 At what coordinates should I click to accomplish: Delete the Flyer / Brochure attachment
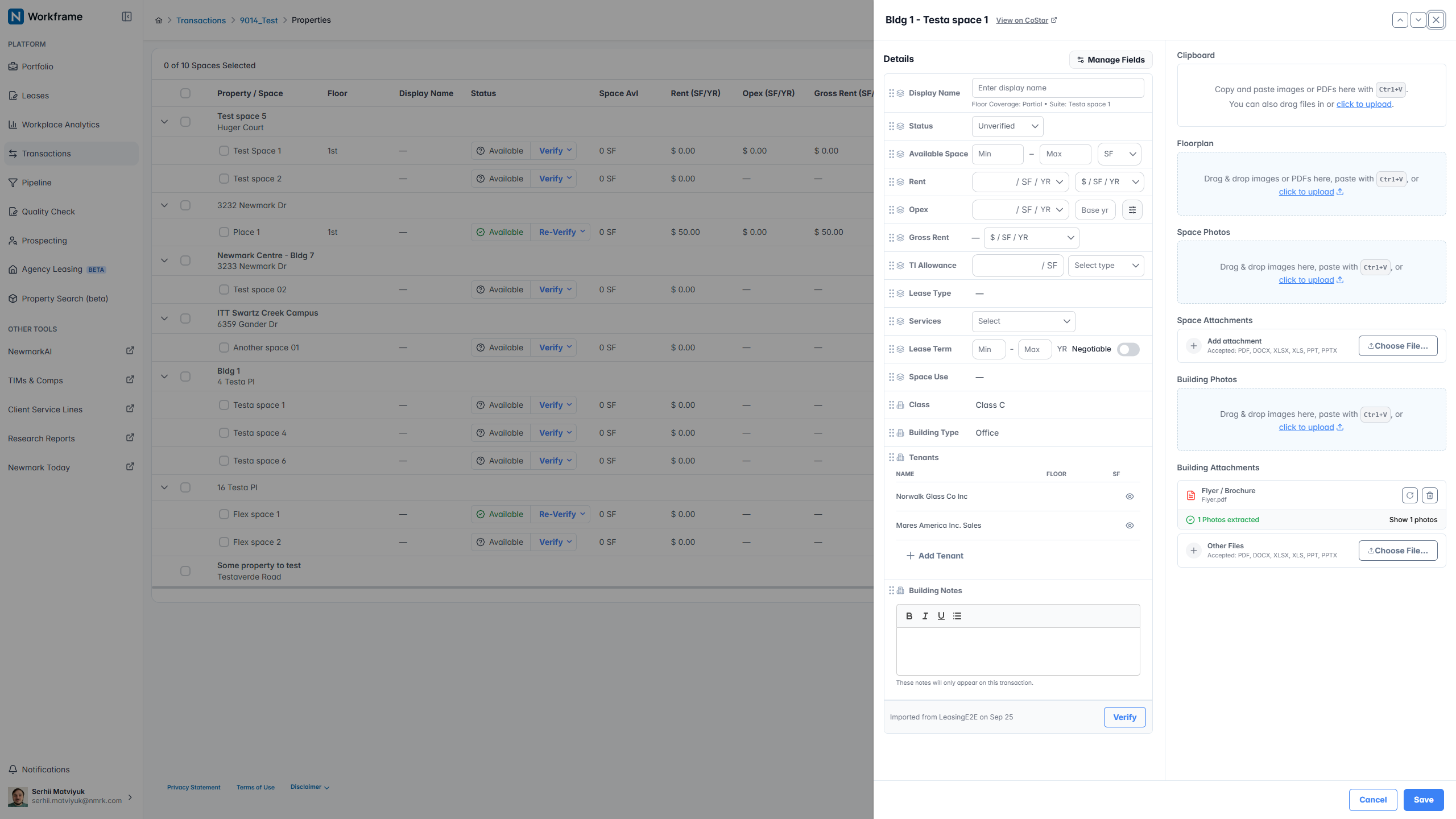(1430, 495)
